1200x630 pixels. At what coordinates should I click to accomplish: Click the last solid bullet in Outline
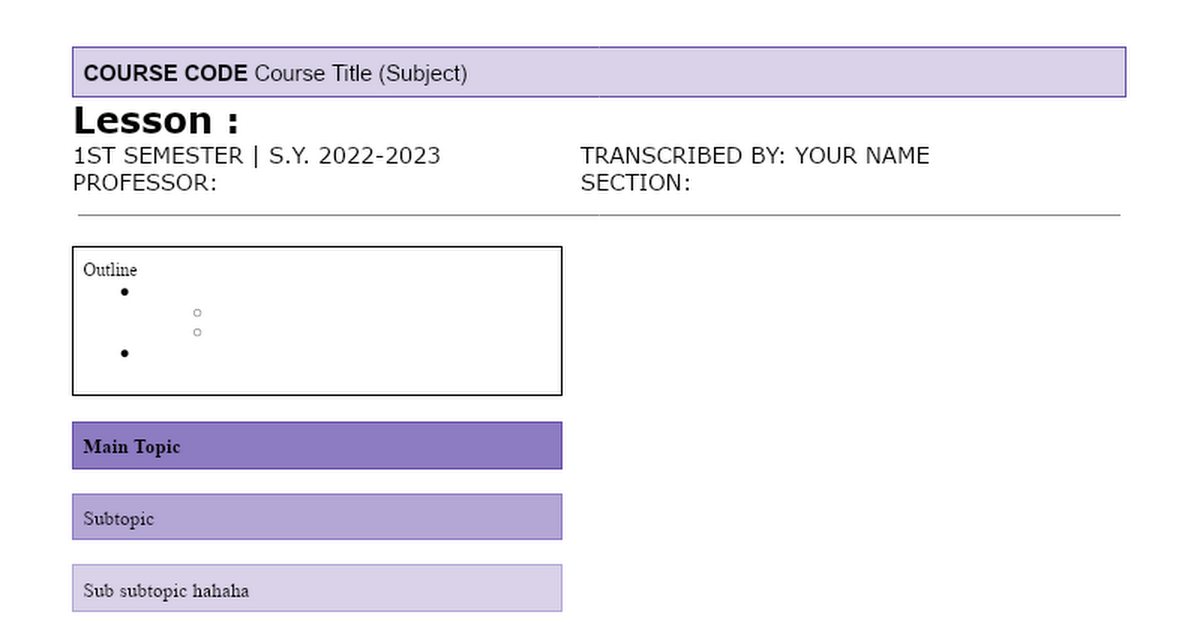tap(124, 353)
